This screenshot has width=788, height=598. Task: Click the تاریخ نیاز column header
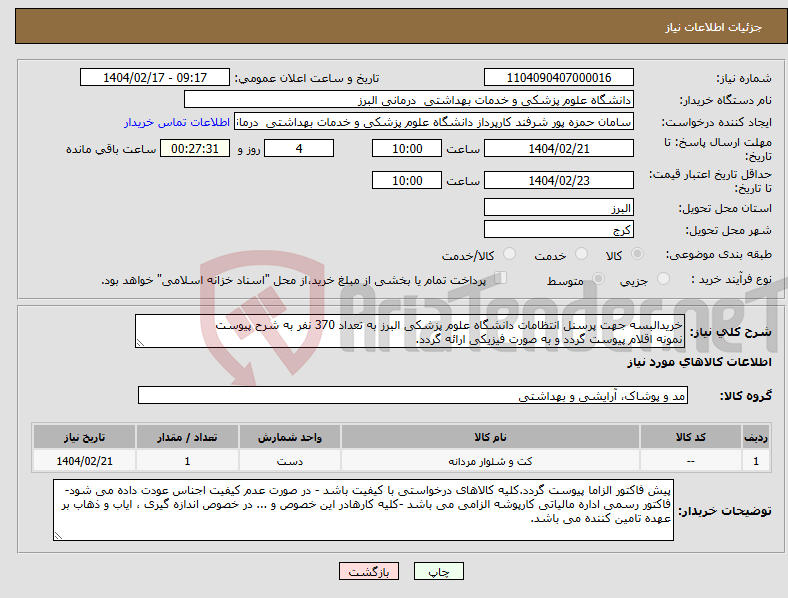click(x=84, y=437)
